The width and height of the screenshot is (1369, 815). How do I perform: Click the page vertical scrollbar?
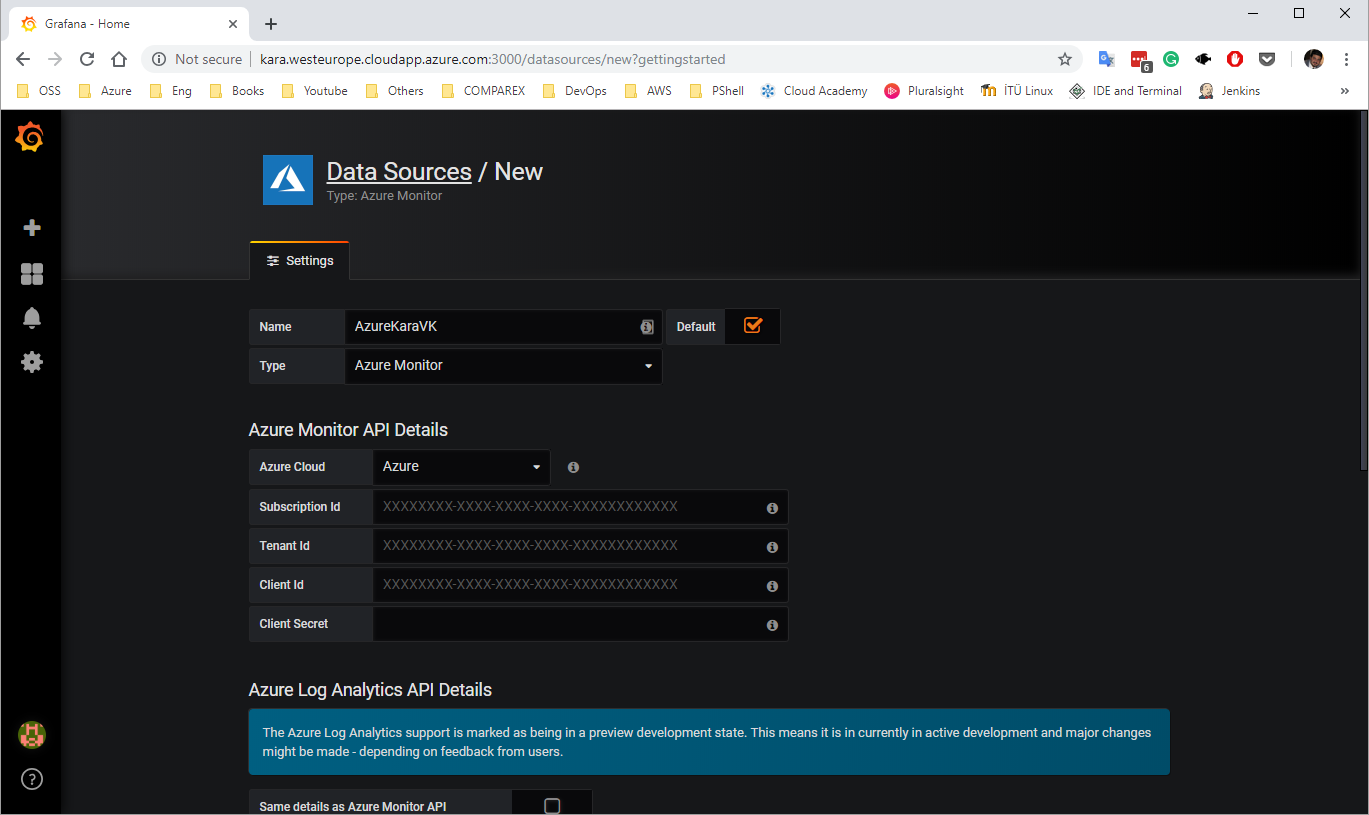[x=1362, y=290]
